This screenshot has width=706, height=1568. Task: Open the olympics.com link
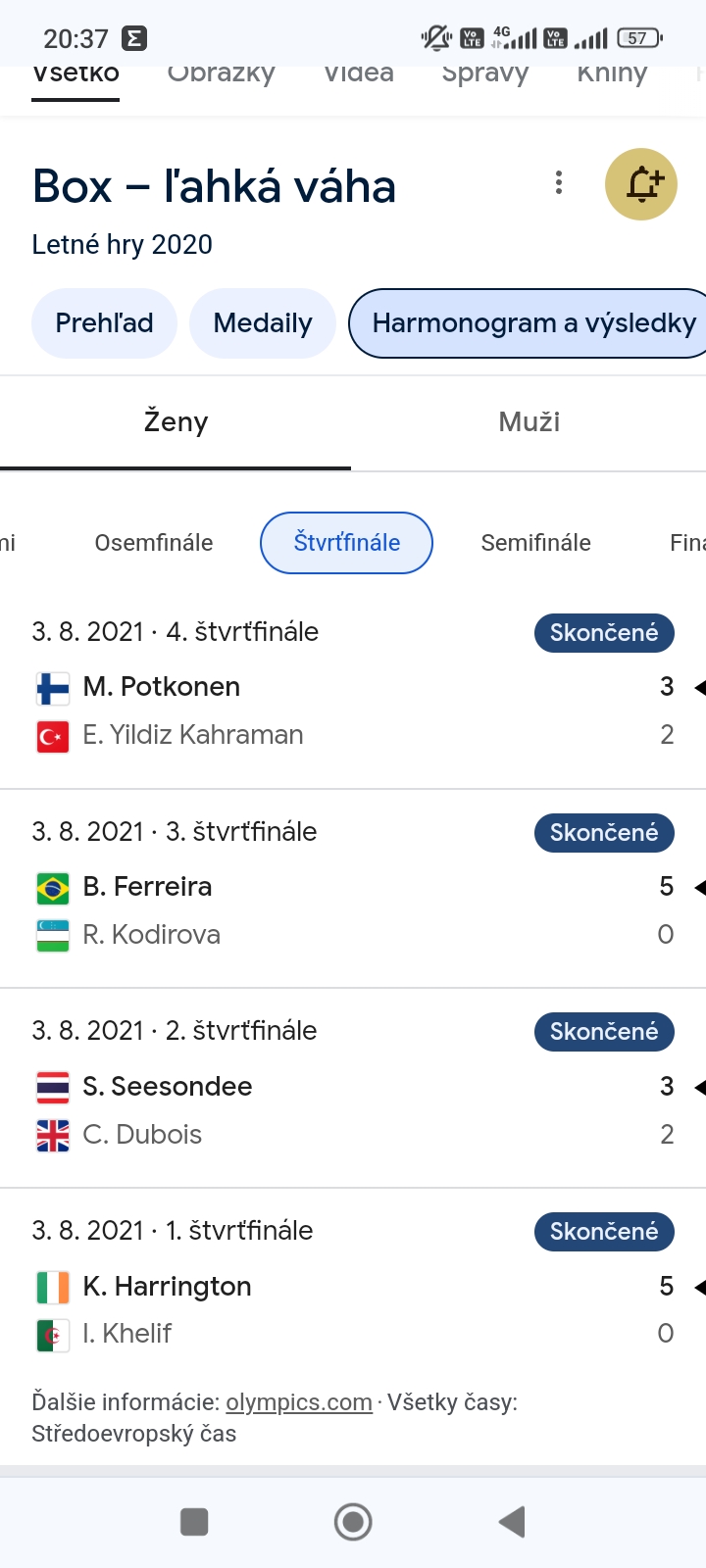tap(299, 1402)
